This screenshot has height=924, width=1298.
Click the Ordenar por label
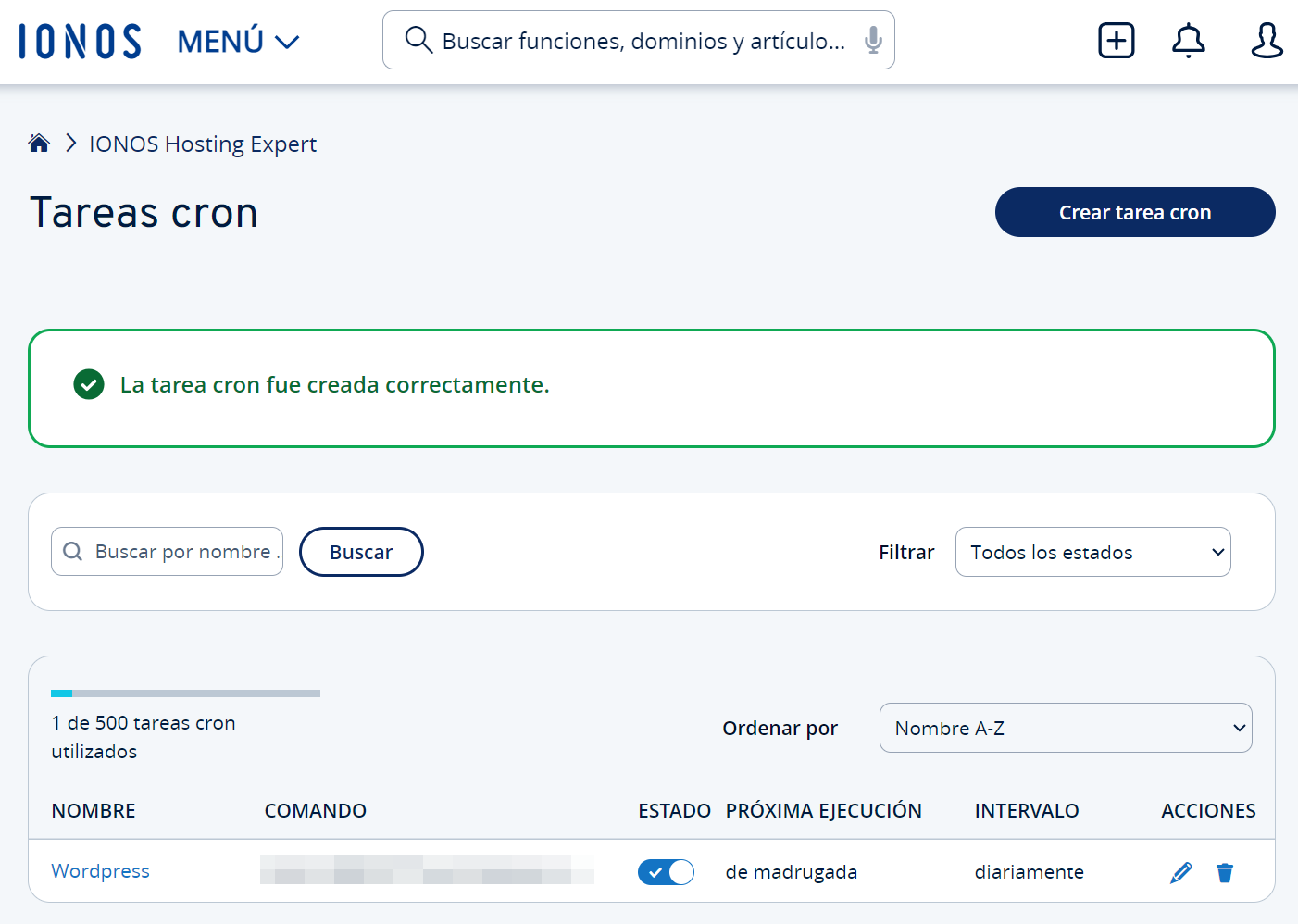point(780,729)
